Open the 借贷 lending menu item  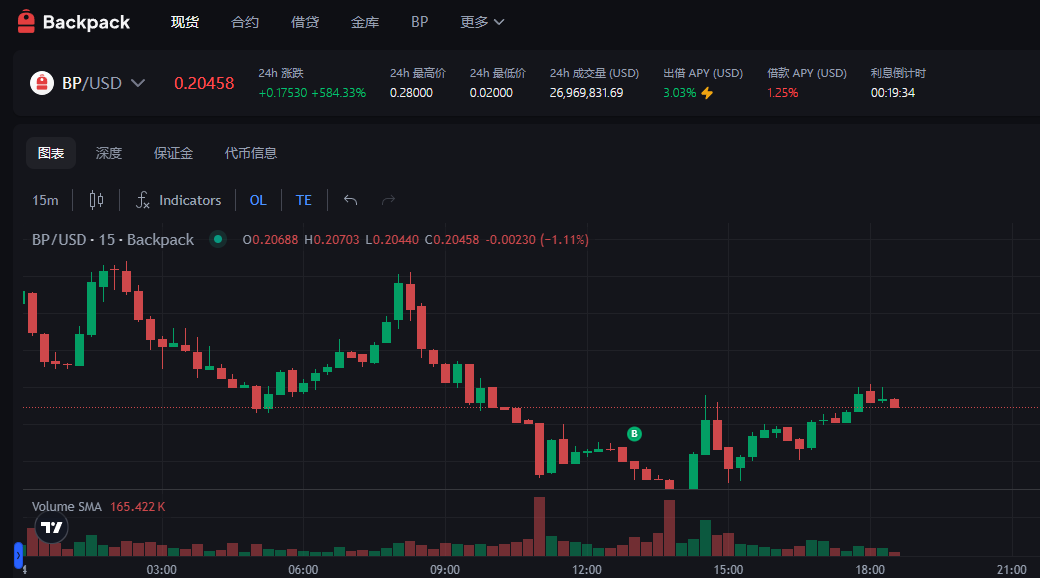[304, 22]
